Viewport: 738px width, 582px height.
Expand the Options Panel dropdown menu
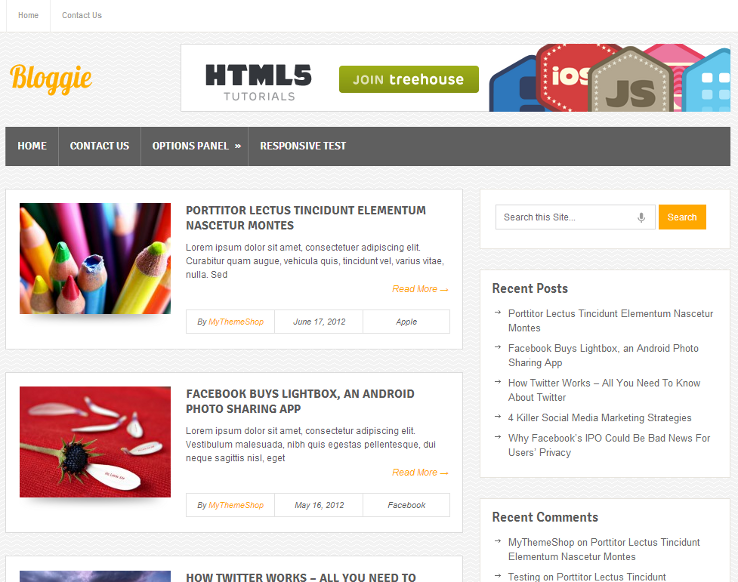tap(195, 146)
